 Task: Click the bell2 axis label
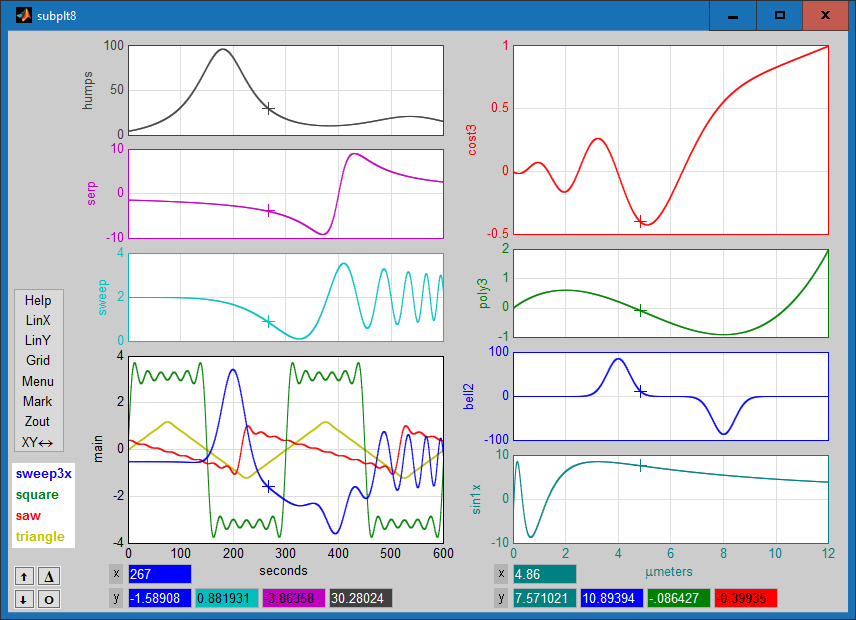(x=468, y=397)
